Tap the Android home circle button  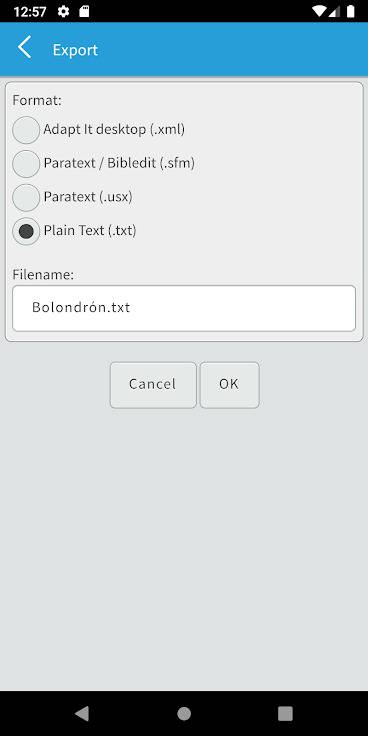pos(184,713)
